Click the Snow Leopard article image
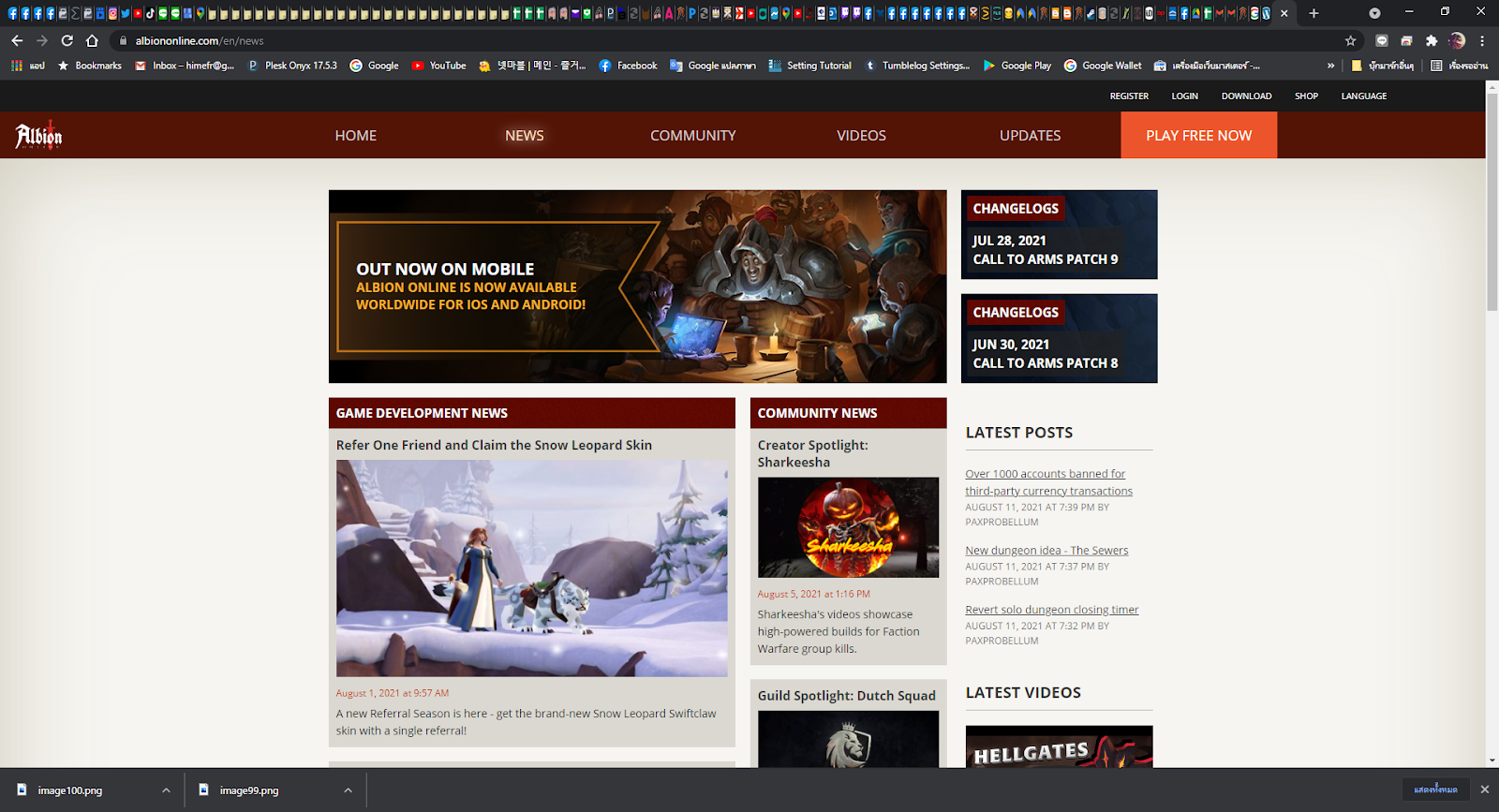Image resolution: width=1499 pixels, height=812 pixels. coord(531,568)
